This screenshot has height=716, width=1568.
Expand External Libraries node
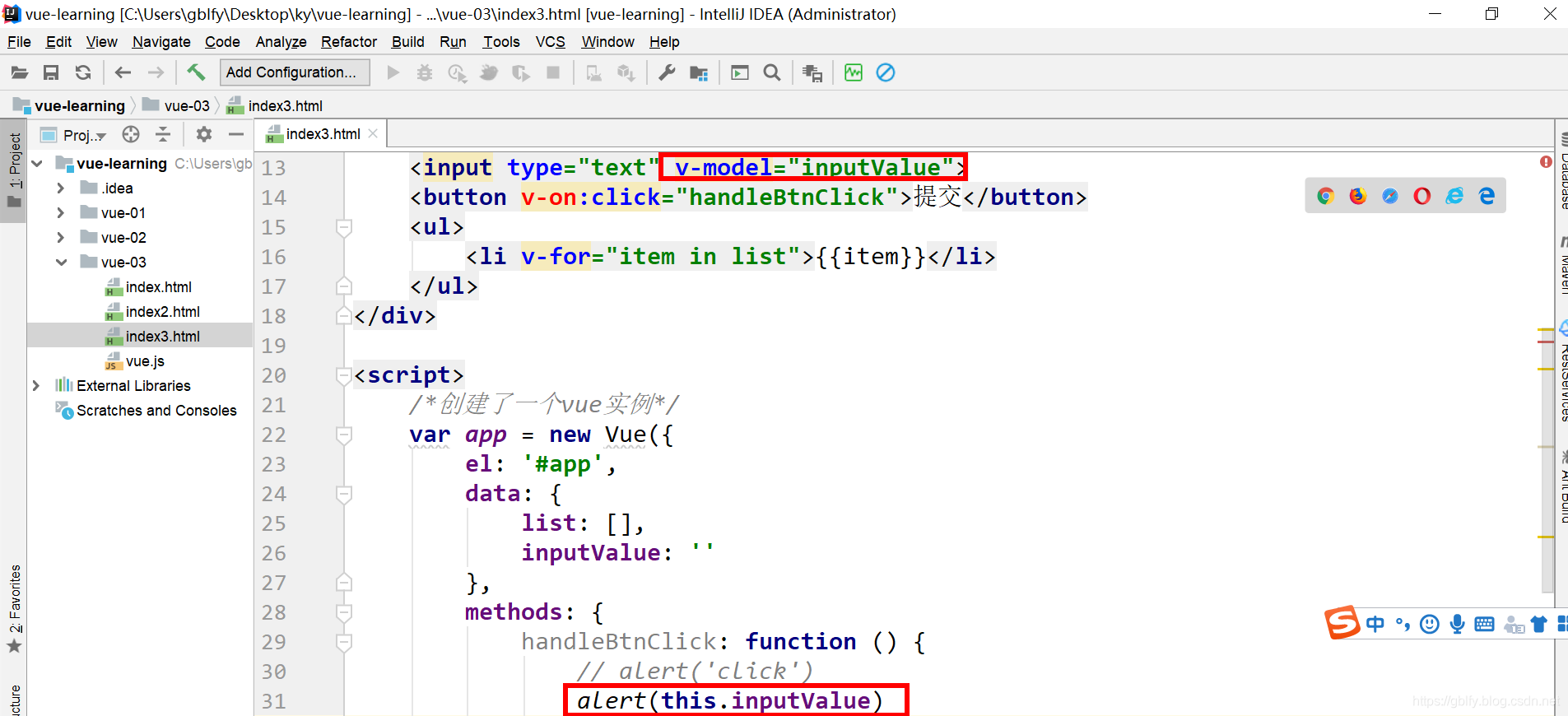click(35, 386)
